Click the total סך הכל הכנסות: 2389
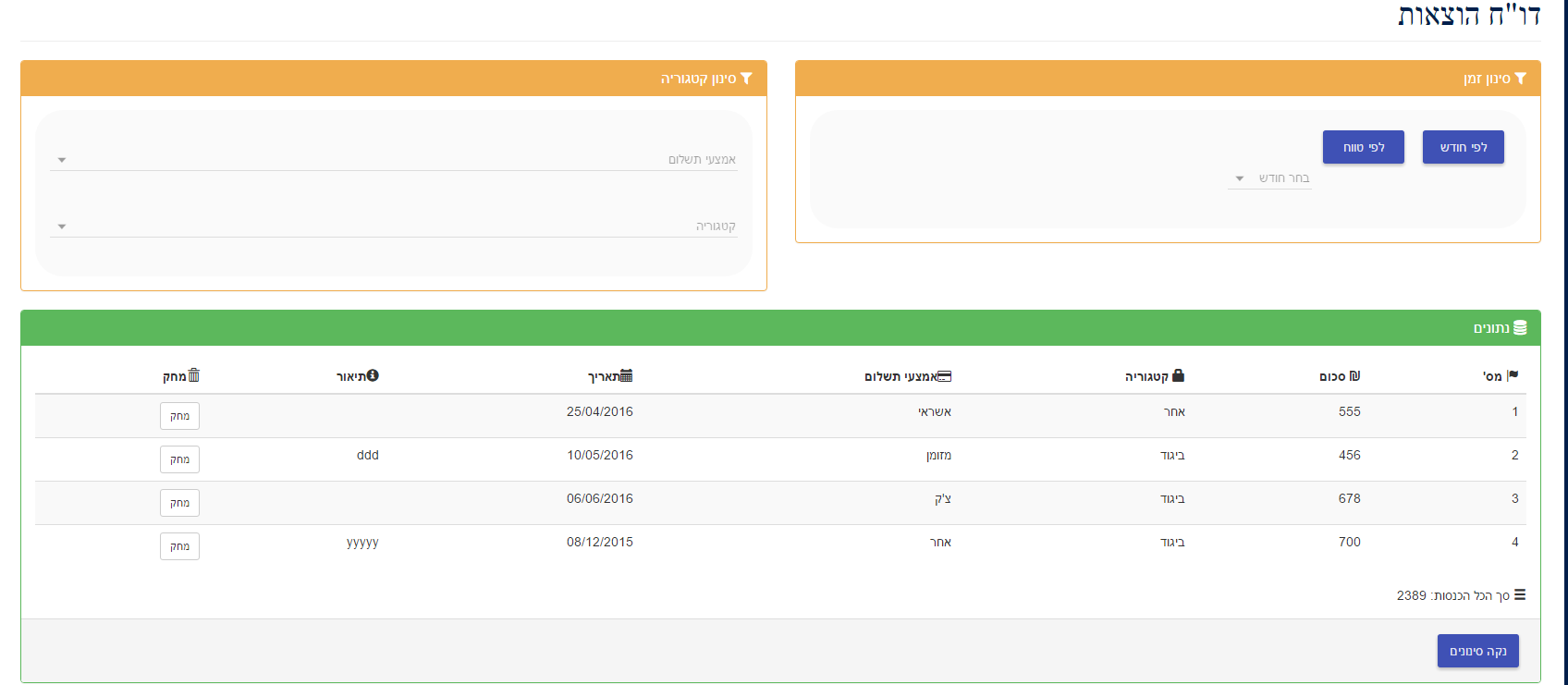 (x=1453, y=595)
